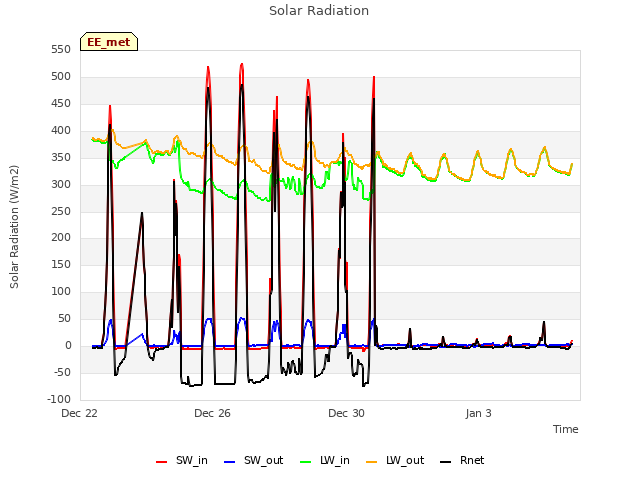Image resolution: width=640 pixels, height=480 pixels.
Task: Click the 350 y-axis tick label
Action: [61, 157]
